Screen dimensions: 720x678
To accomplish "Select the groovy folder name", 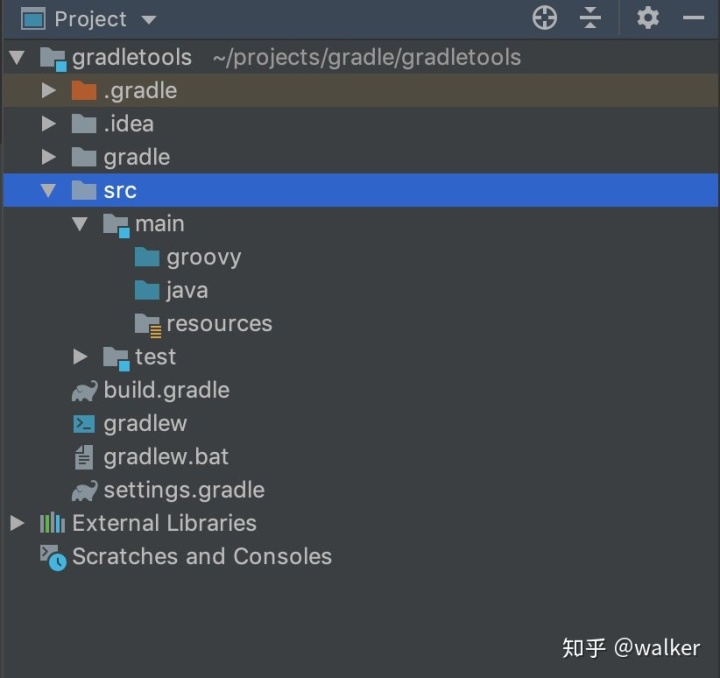I will (204, 258).
